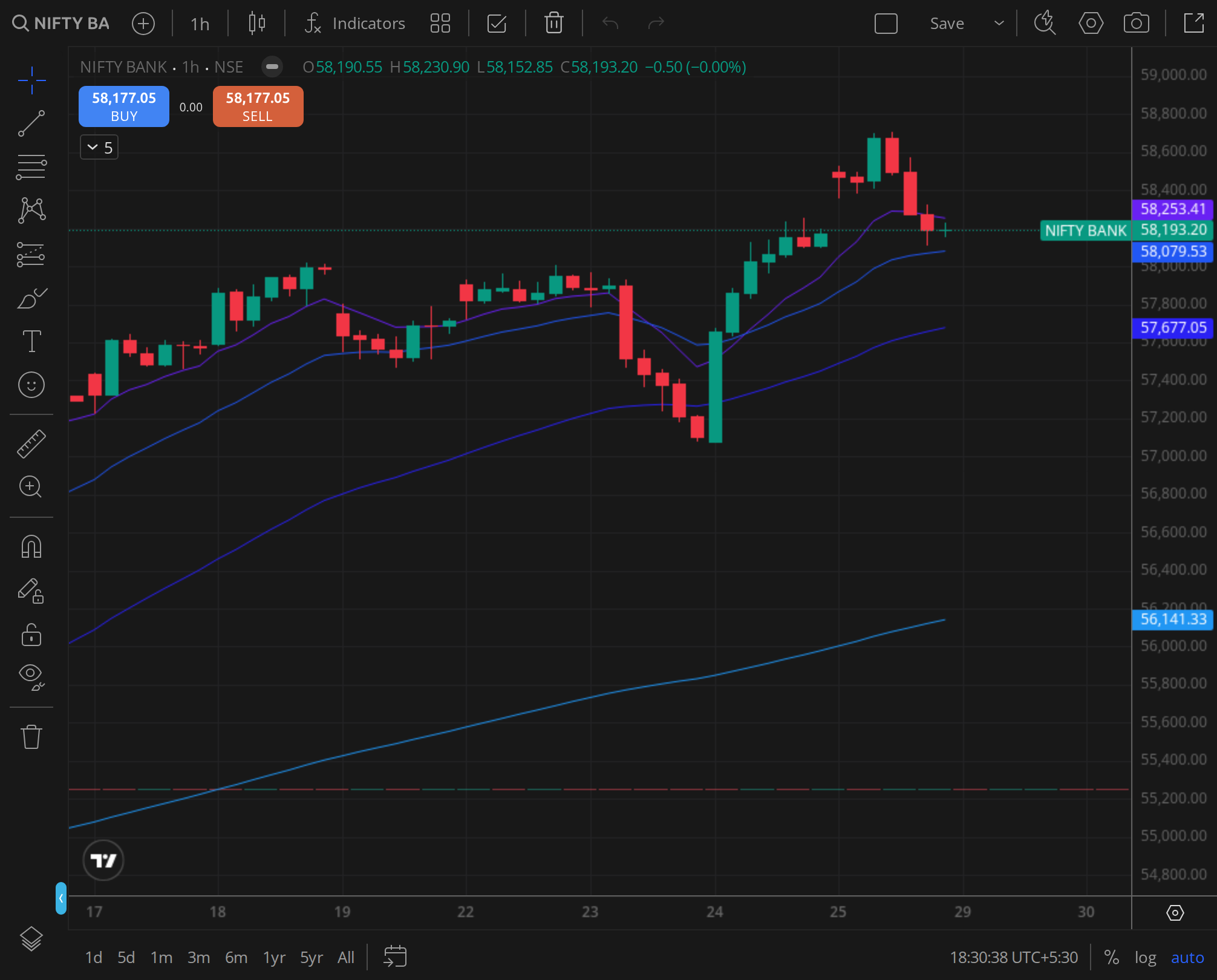Select the horizontal lines Fibonacci tool
Screen dimensions: 1217x980
click(x=31, y=167)
